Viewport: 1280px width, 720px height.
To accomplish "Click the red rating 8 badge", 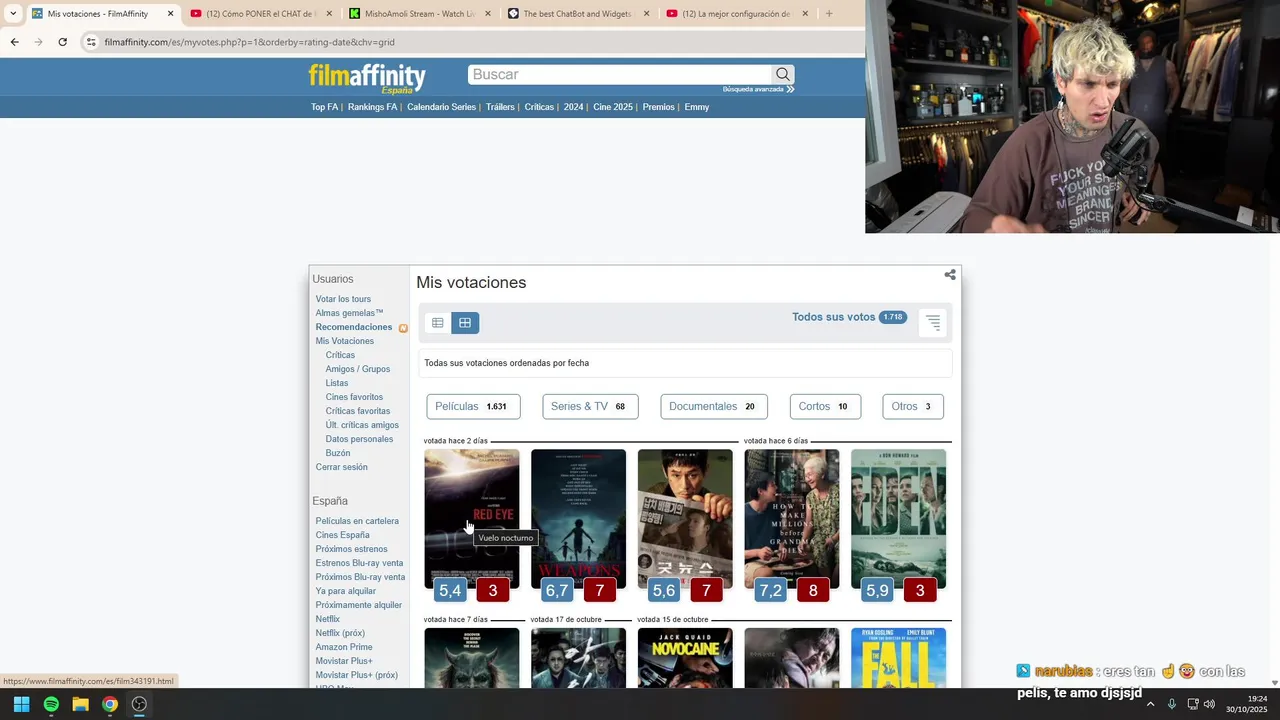I will [813, 590].
